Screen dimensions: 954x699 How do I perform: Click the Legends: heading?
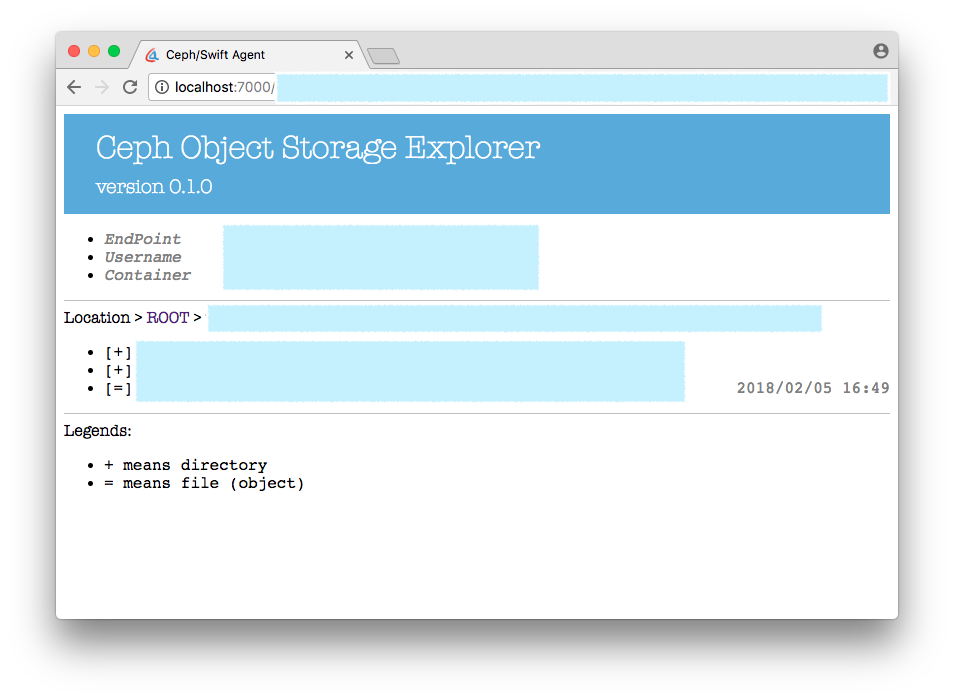pos(97,431)
